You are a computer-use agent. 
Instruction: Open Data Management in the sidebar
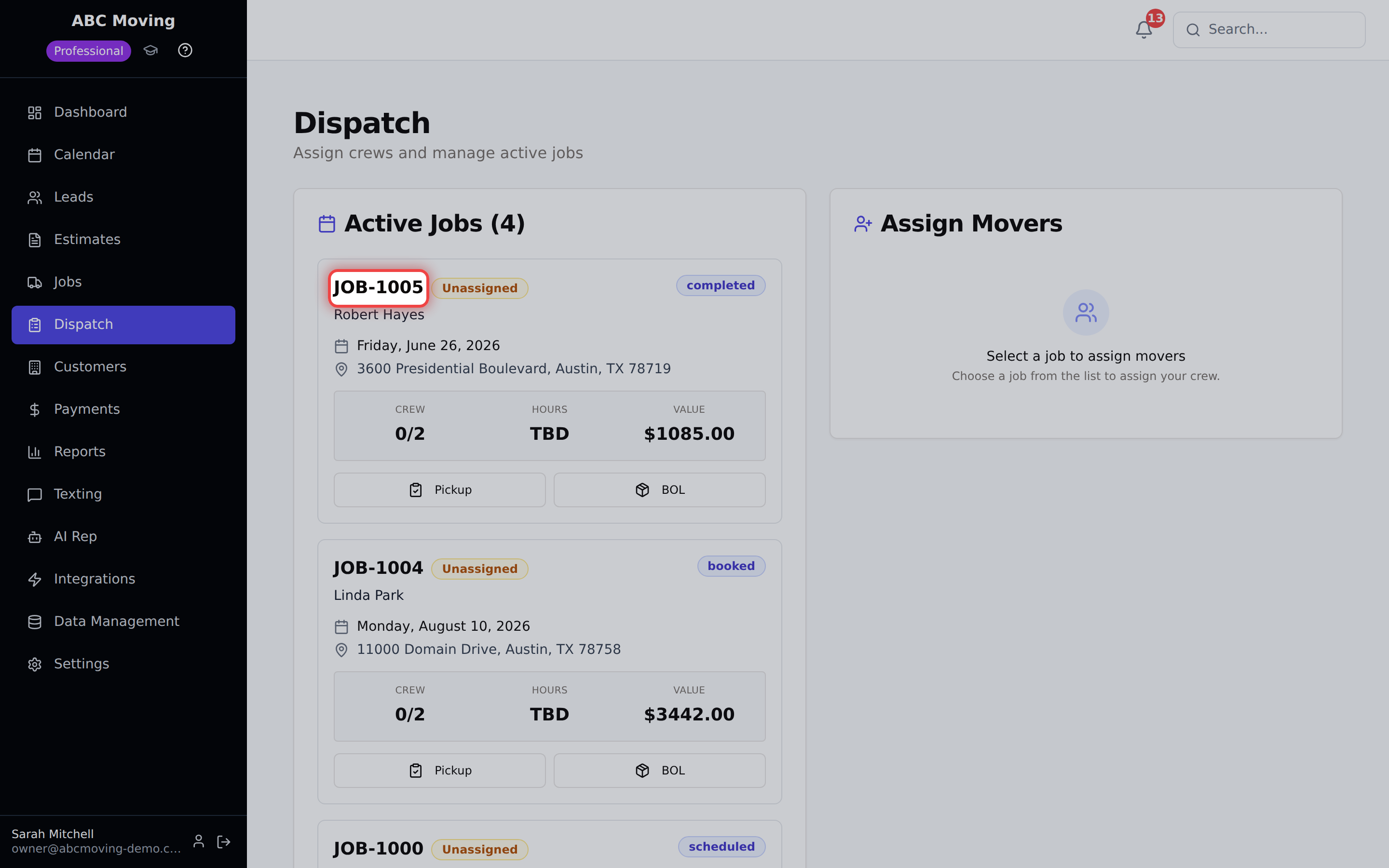123,622
